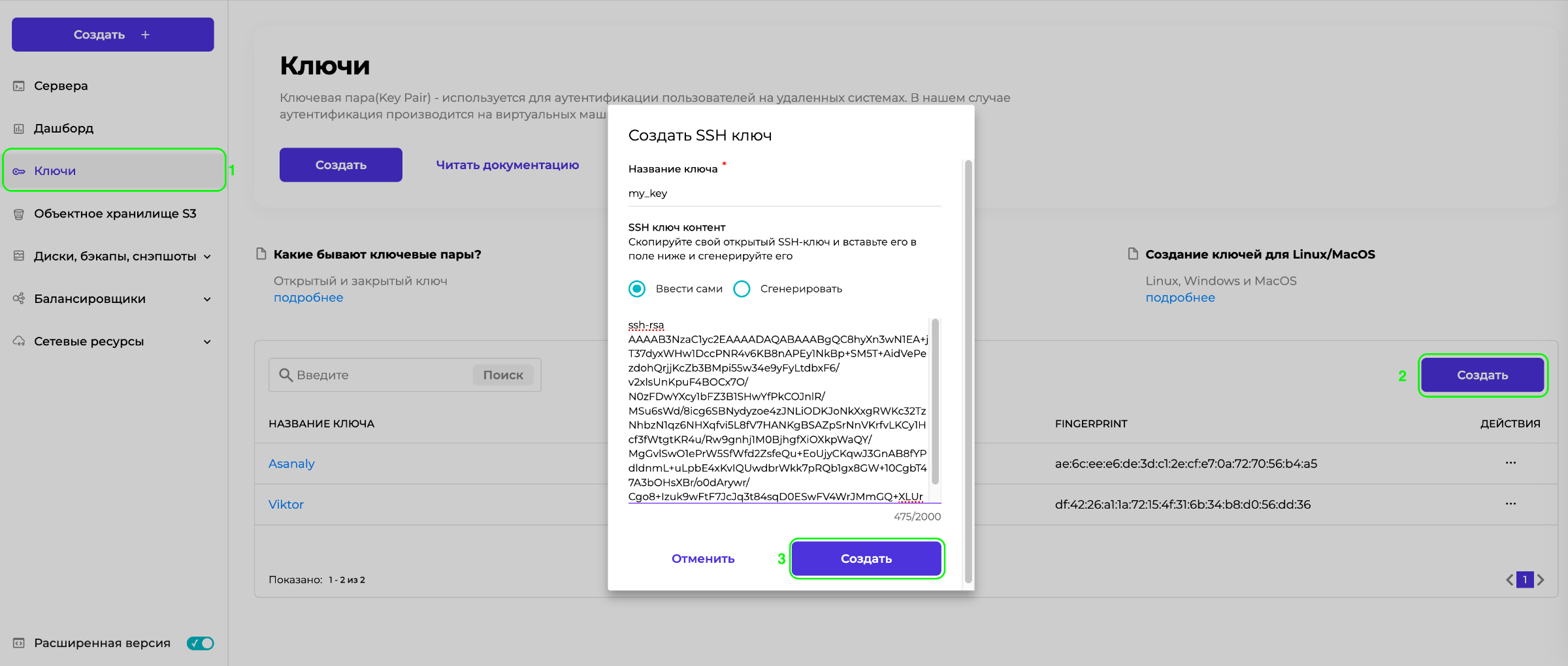Click the key icon beside Ключи
This screenshot has height=666, width=1568.
pyautogui.click(x=19, y=171)
